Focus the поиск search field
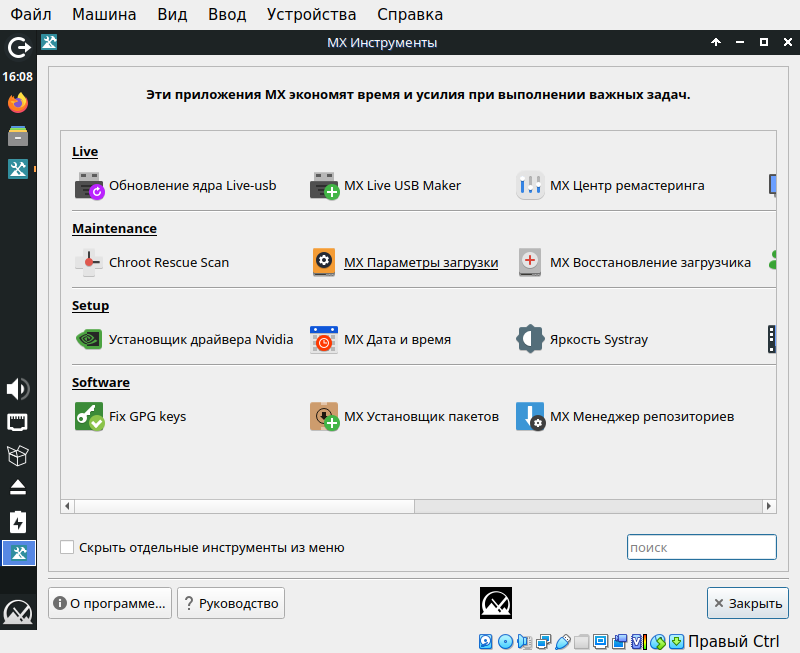This screenshot has width=800, height=653. (x=702, y=547)
